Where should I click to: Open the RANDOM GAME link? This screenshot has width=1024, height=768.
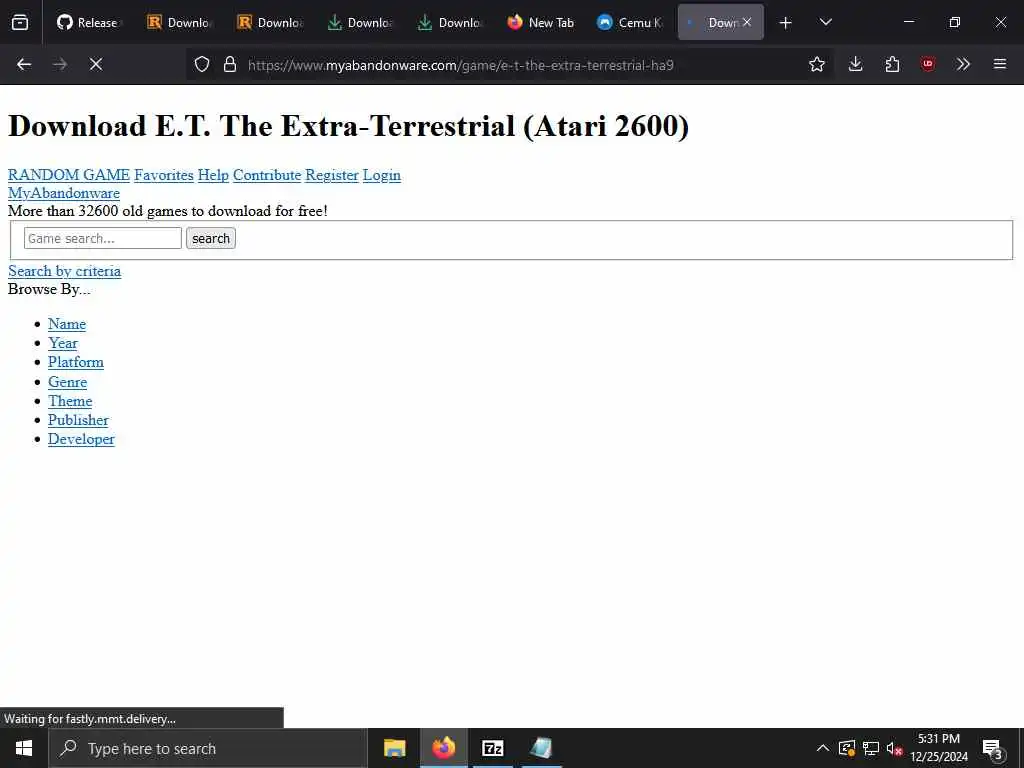click(69, 175)
